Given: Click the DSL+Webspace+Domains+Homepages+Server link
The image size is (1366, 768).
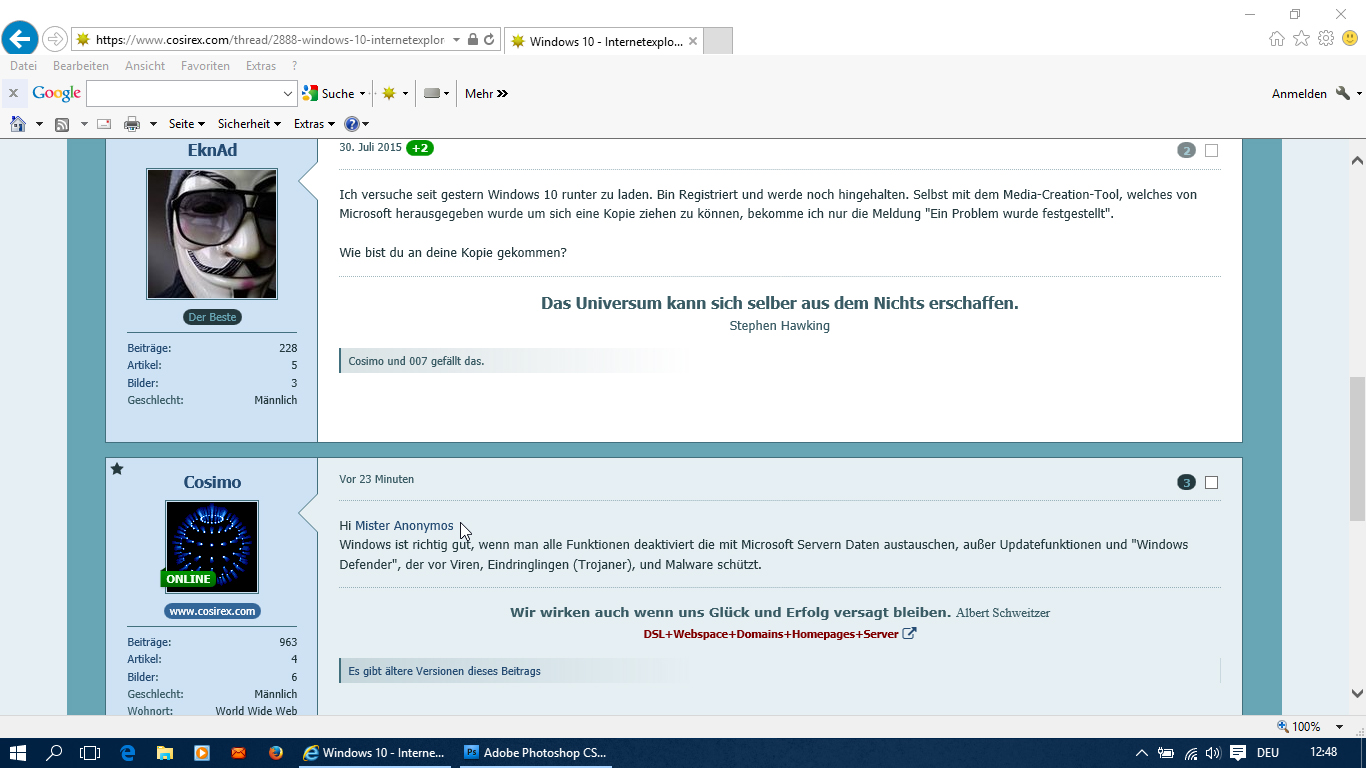Looking at the screenshot, I should 770,634.
